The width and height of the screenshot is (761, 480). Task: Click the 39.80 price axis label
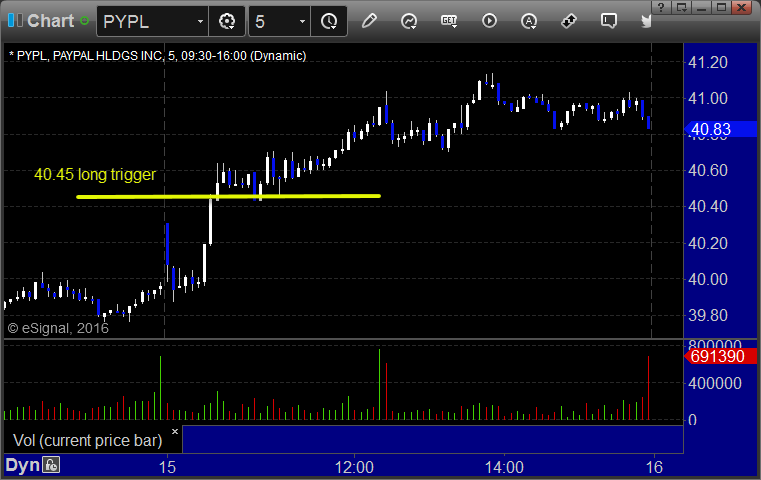pyautogui.click(x=708, y=316)
